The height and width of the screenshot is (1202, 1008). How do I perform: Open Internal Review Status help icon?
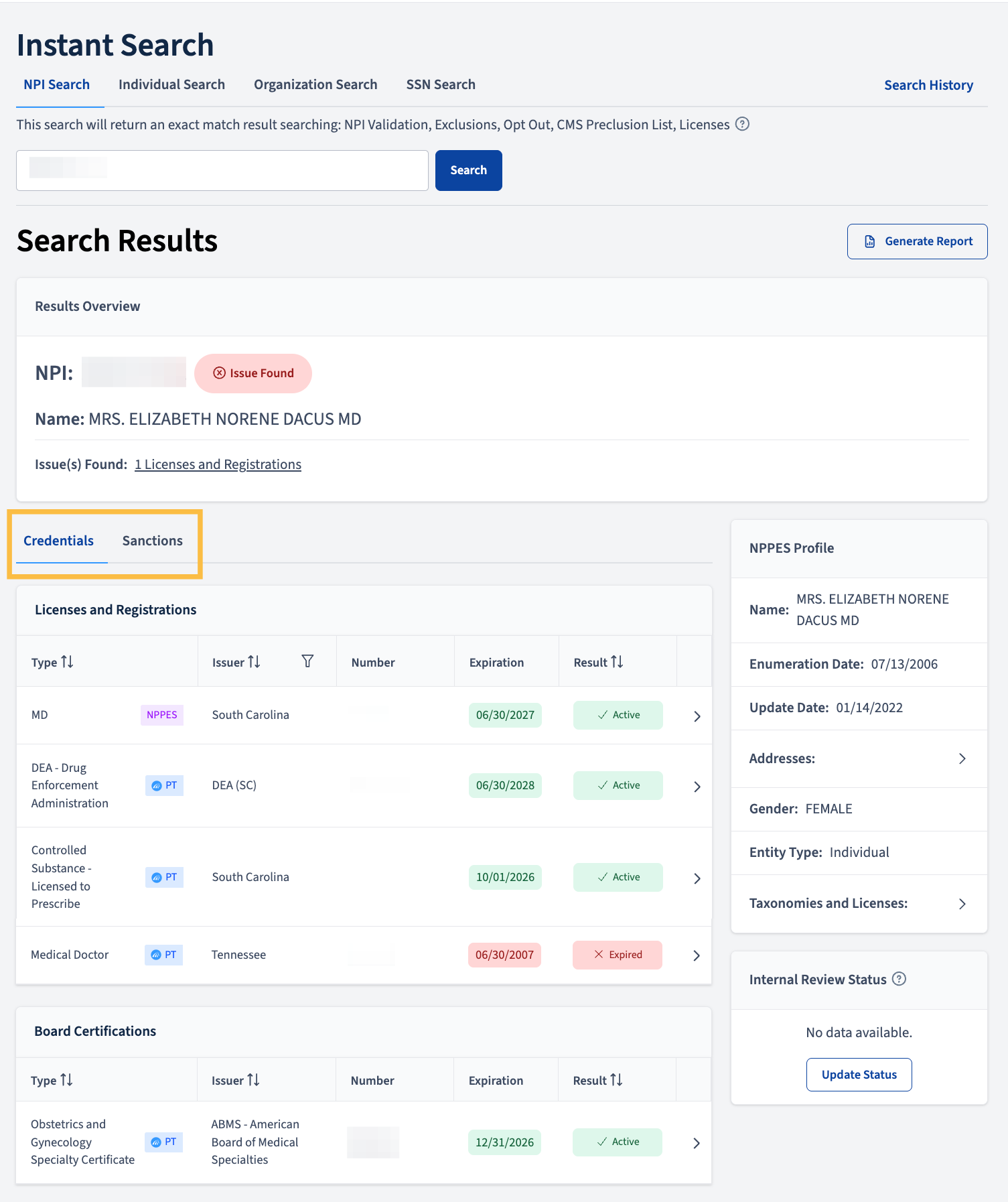click(x=899, y=979)
